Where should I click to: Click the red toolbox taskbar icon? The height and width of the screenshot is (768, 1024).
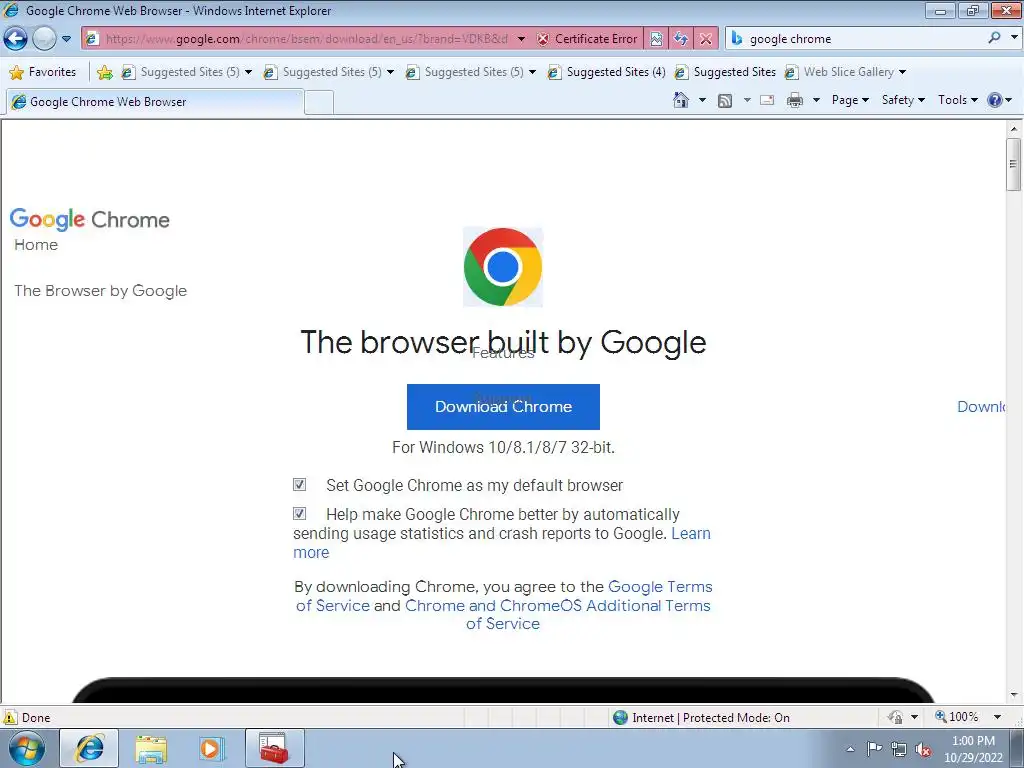tap(274, 748)
